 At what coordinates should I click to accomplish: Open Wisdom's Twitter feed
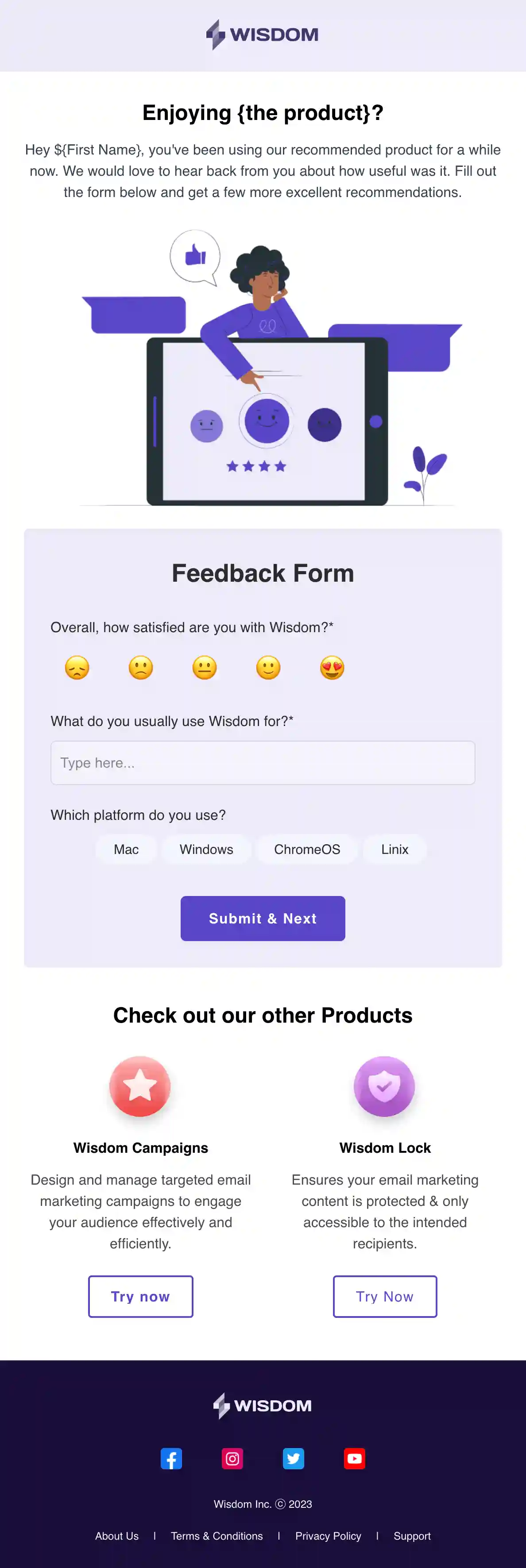(294, 1458)
